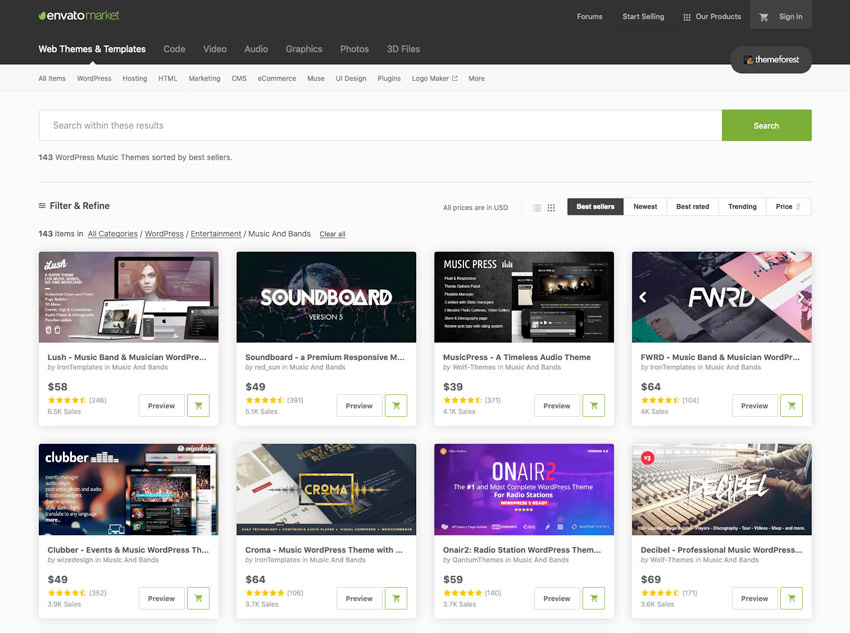Select HTML subcategory
Image resolution: width=850 pixels, height=633 pixels.
pyautogui.click(x=168, y=79)
